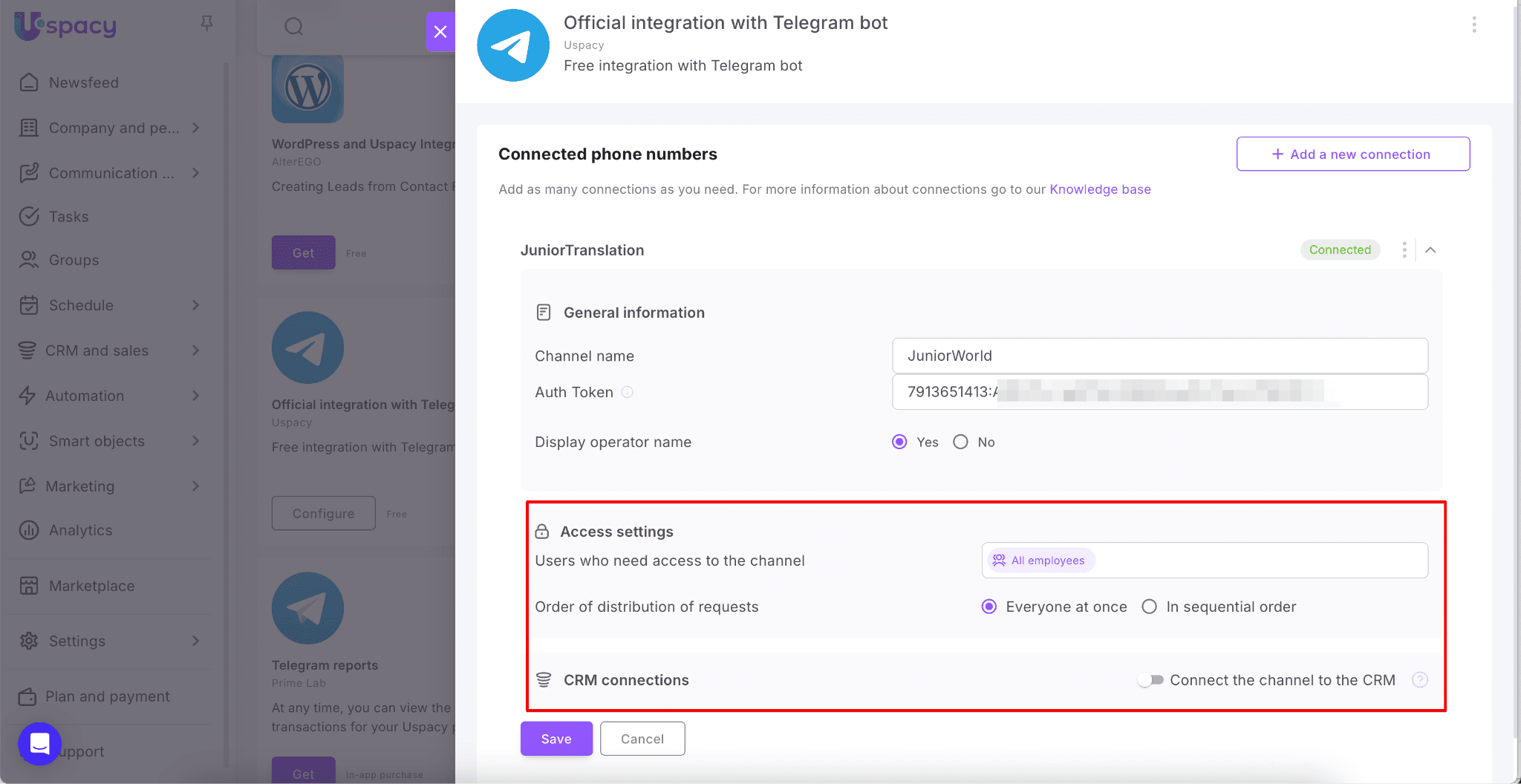Collapse the JuniorTranslation connection section

(1430, 250)
